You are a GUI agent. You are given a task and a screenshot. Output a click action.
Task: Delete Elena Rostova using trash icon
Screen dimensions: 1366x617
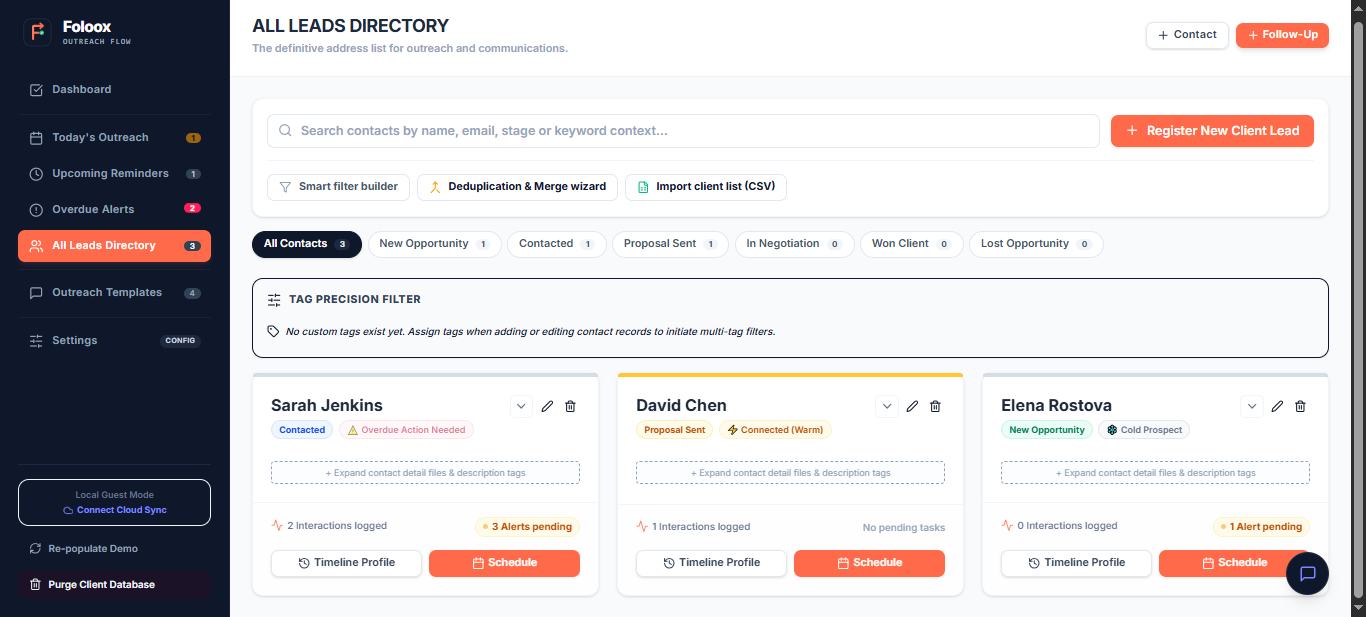pos(1301,406)
